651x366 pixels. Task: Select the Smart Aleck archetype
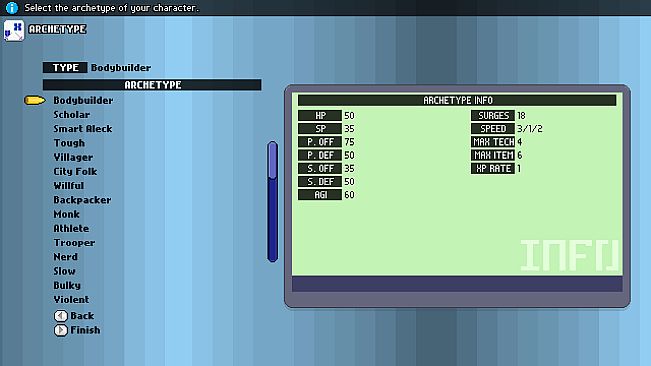pos(83,129)
